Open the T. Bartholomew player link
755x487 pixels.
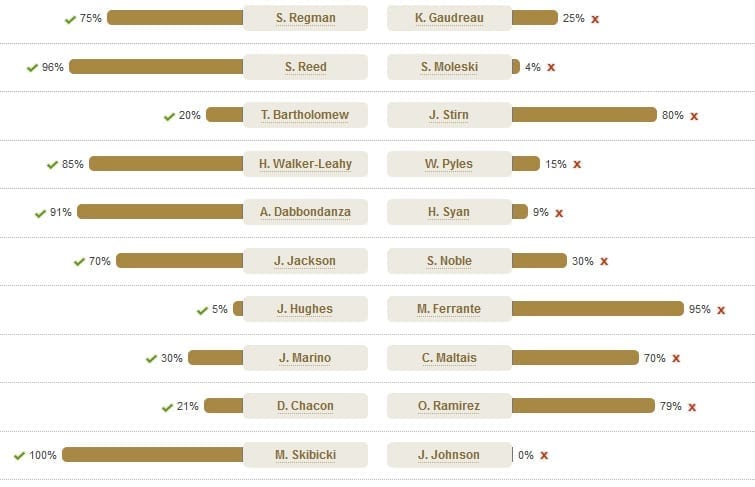pyautogui.click(x=305, y=115)
